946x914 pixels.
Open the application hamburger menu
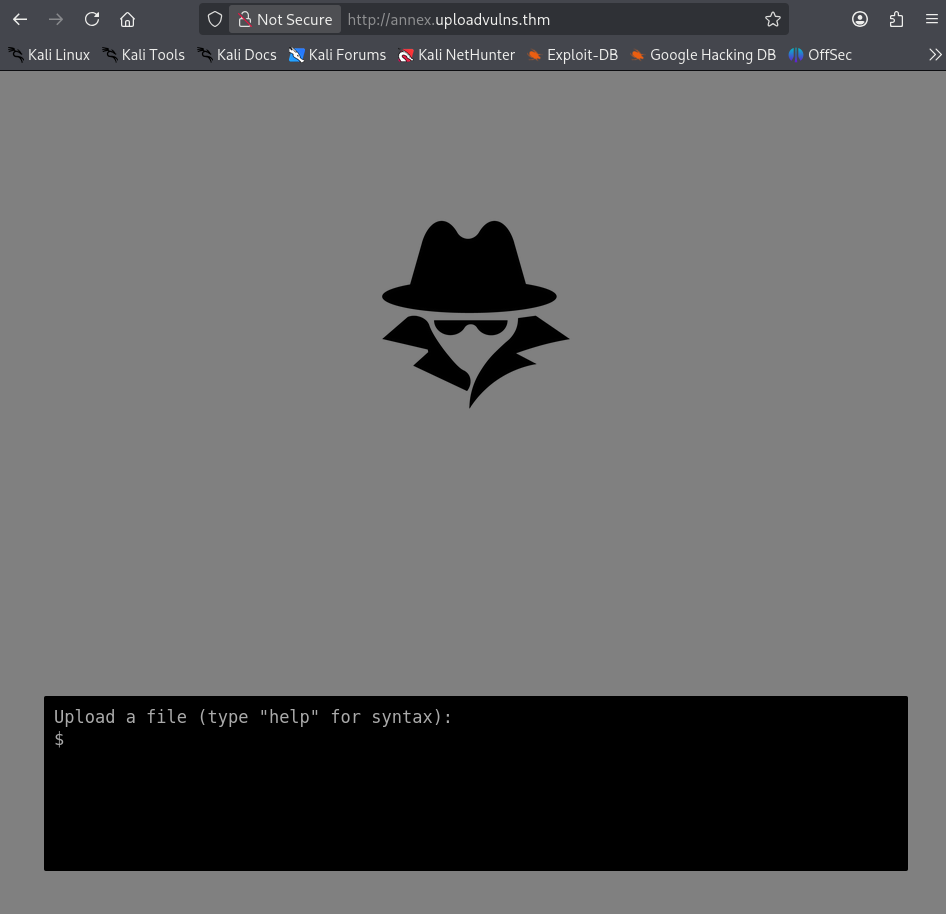tap(932, 19)
